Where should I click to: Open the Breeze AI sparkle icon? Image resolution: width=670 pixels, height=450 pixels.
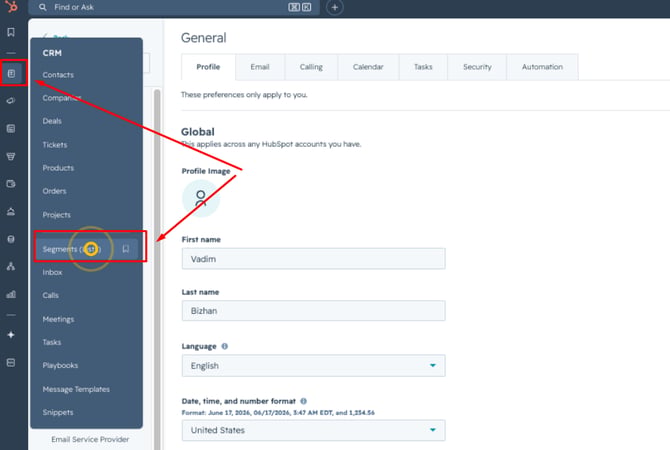(11, 335)
